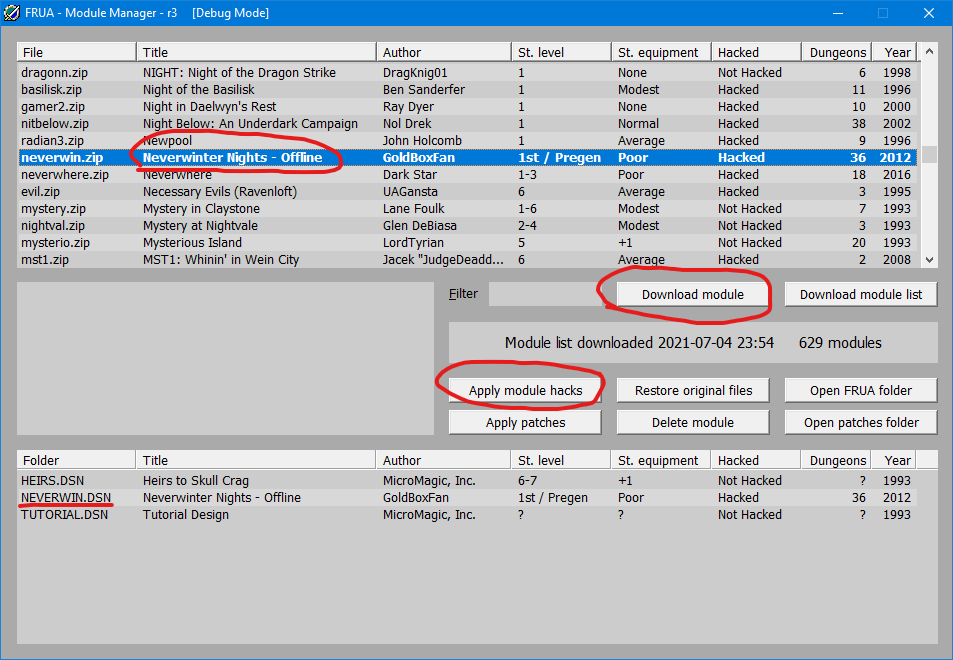The width and height of the screenshot is (953, 660).
Task: Sort the top list by Hacked column header
Action: click(x=756, y=52)
